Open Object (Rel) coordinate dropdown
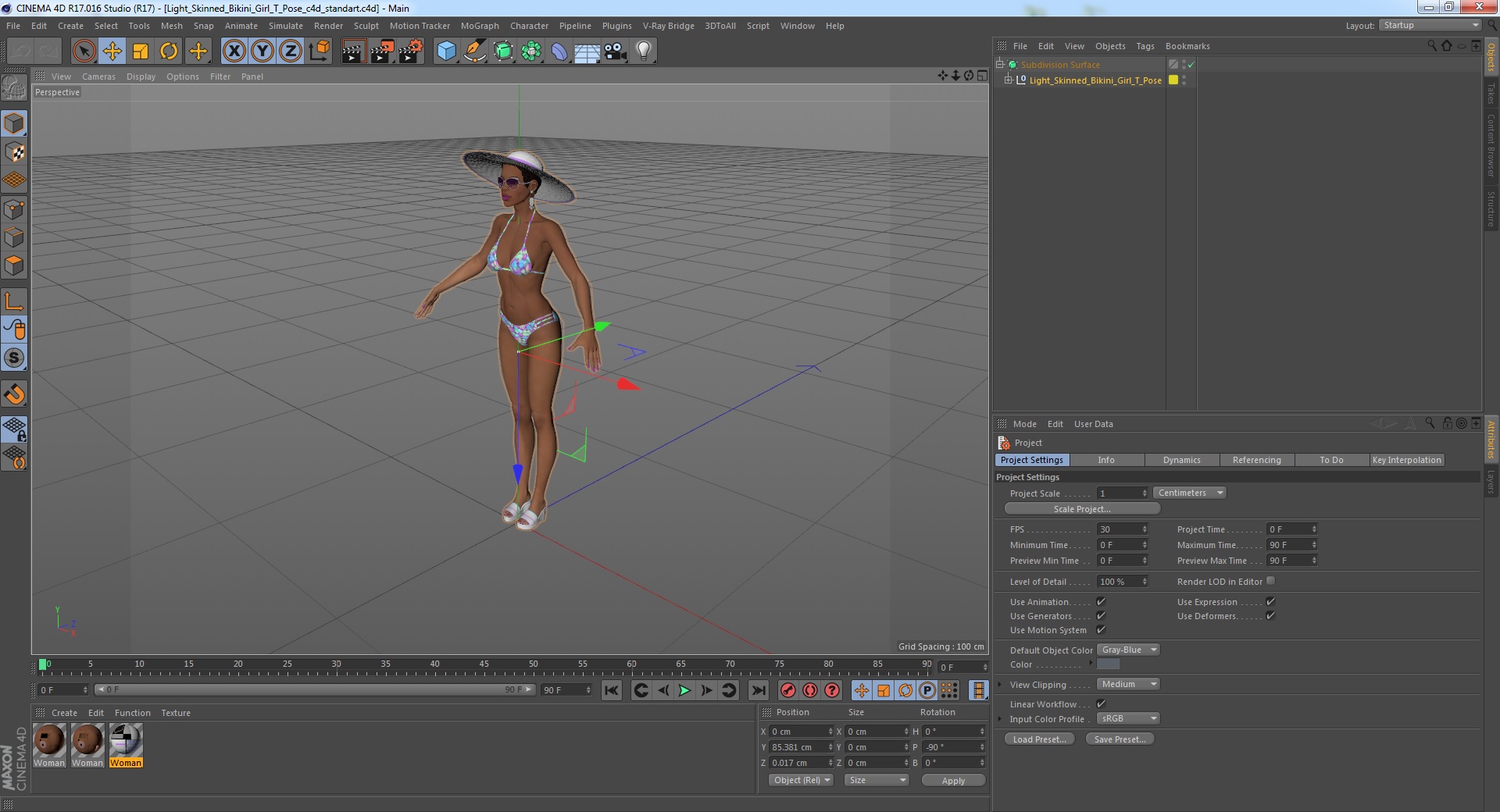The image size is (1500, 812). (x=802, y=780)
